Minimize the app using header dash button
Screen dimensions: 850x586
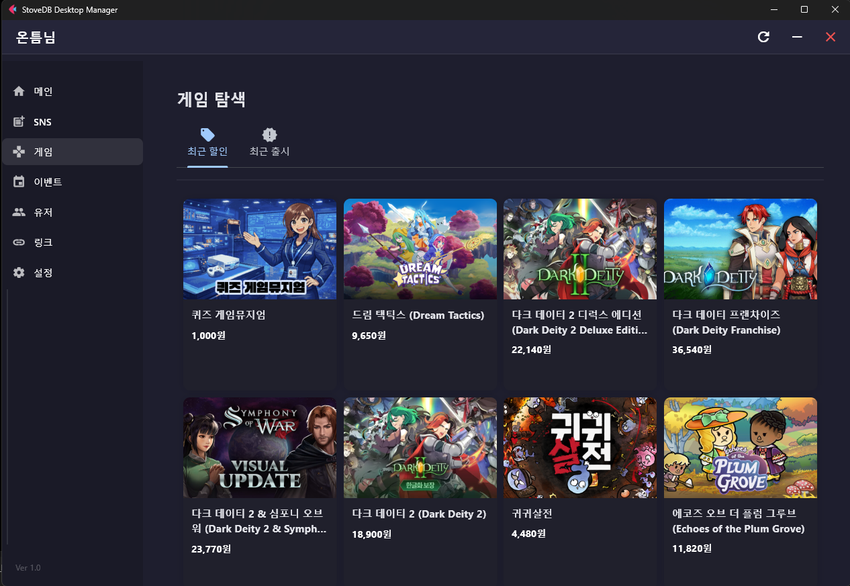point(797,37)
